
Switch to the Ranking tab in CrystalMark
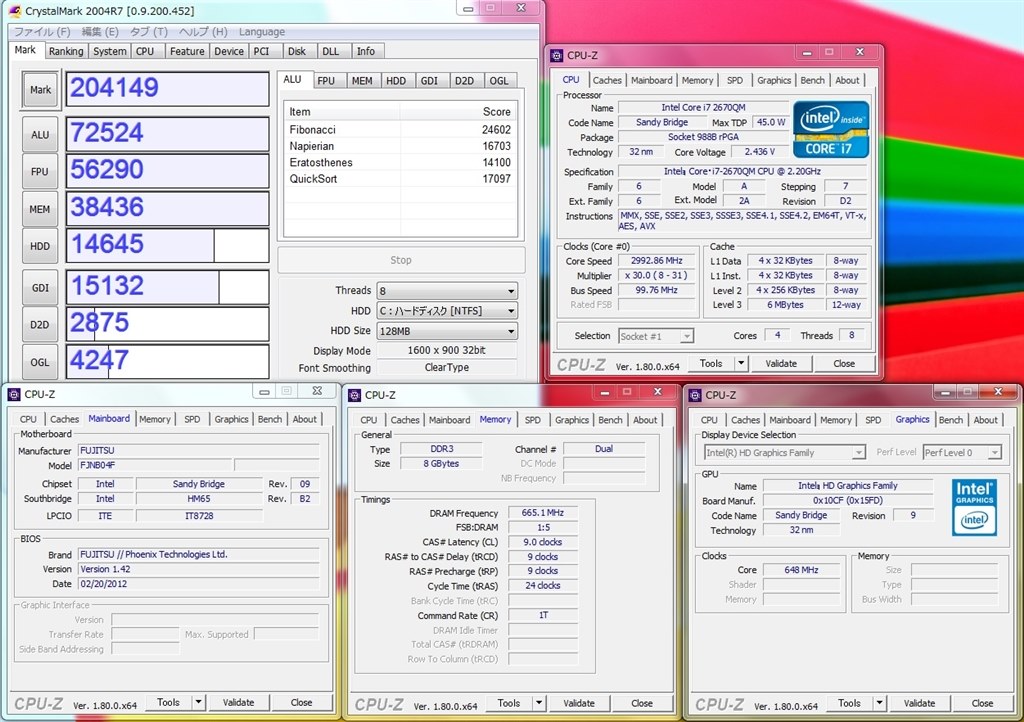click(x=66, y=51)
